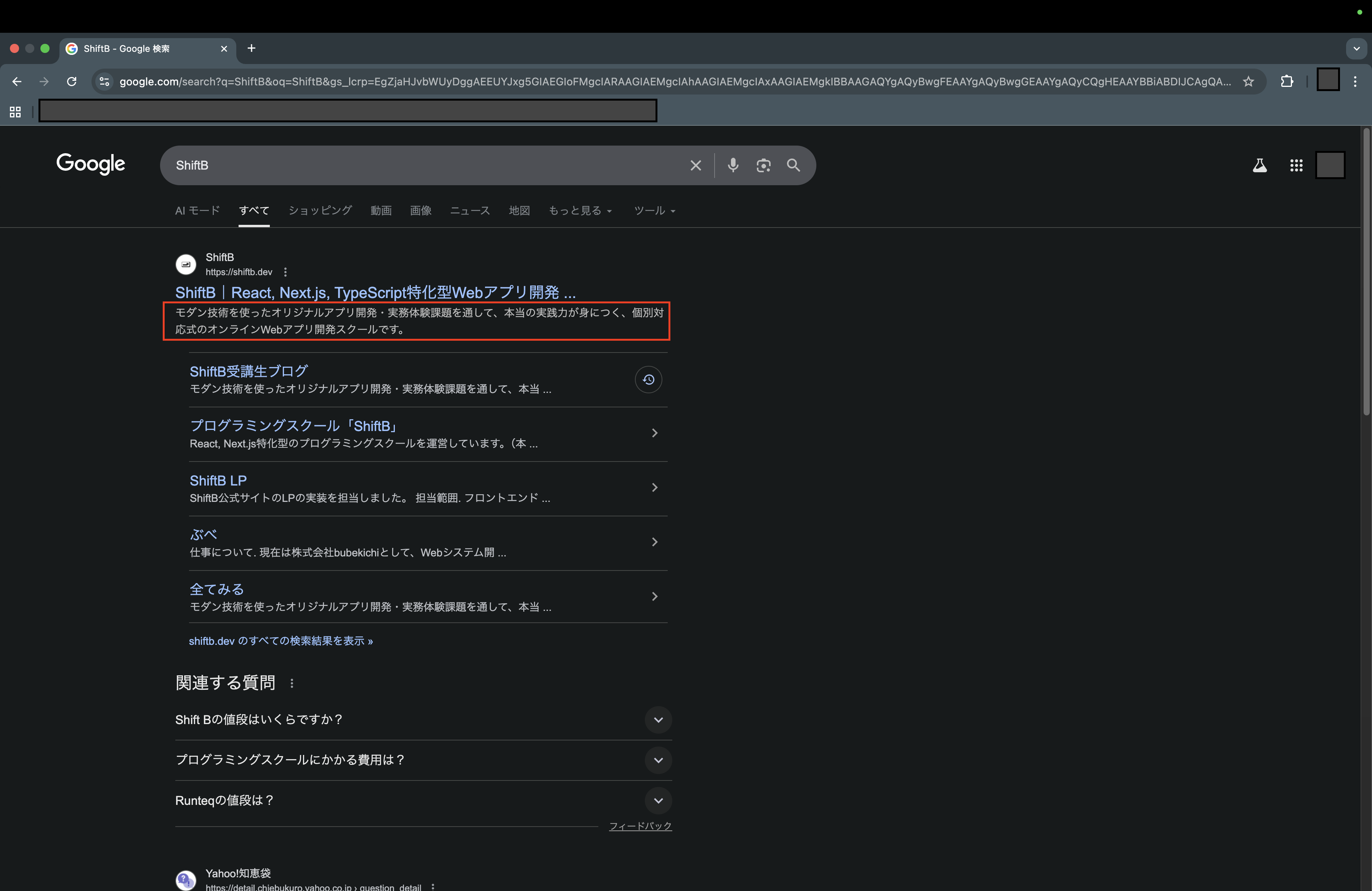Click into the Google search input field
Image resolution: width=1372 pixels, height=891 pixels.
click(426, 165)
